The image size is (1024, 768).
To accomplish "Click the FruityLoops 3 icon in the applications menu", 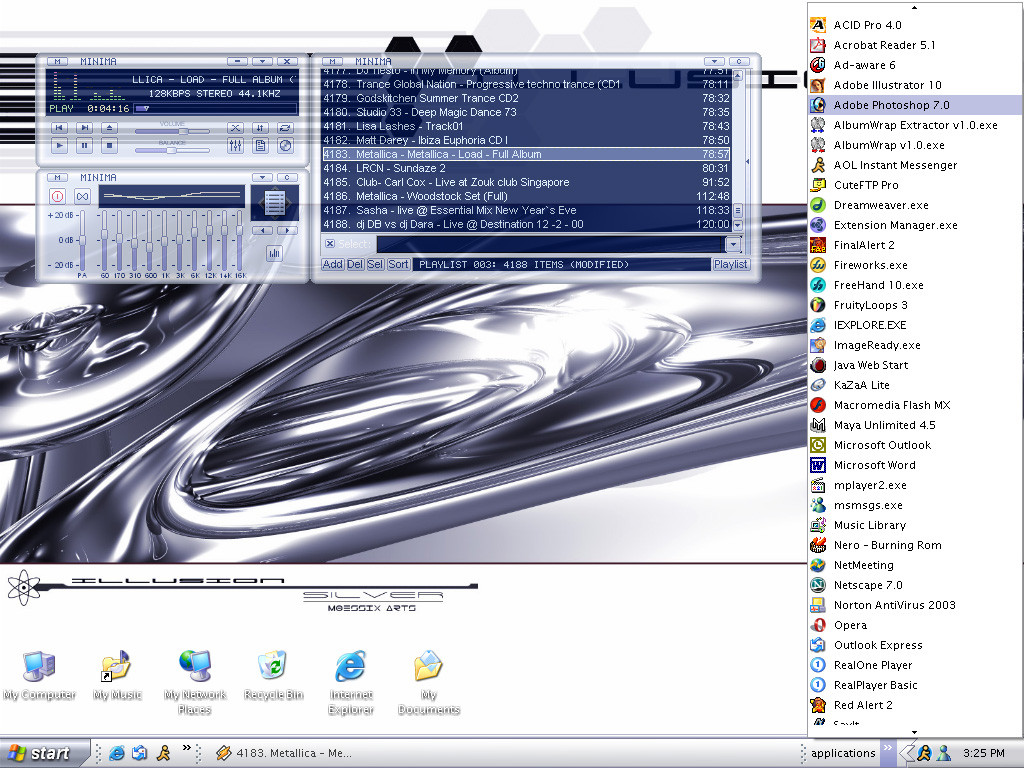I will [x=818, y=305].
